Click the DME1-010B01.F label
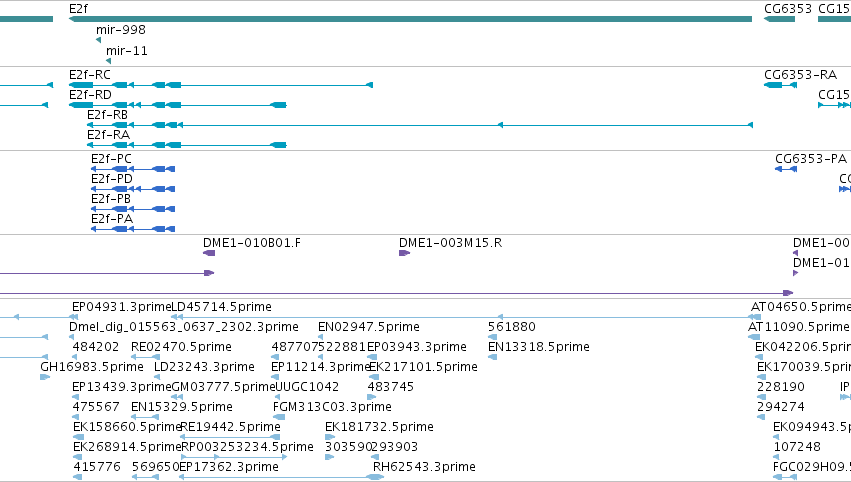 [x=252, y=243]
